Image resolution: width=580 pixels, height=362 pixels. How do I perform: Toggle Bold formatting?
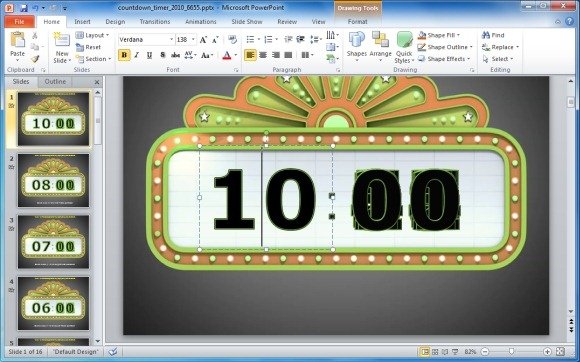point(124,55)
